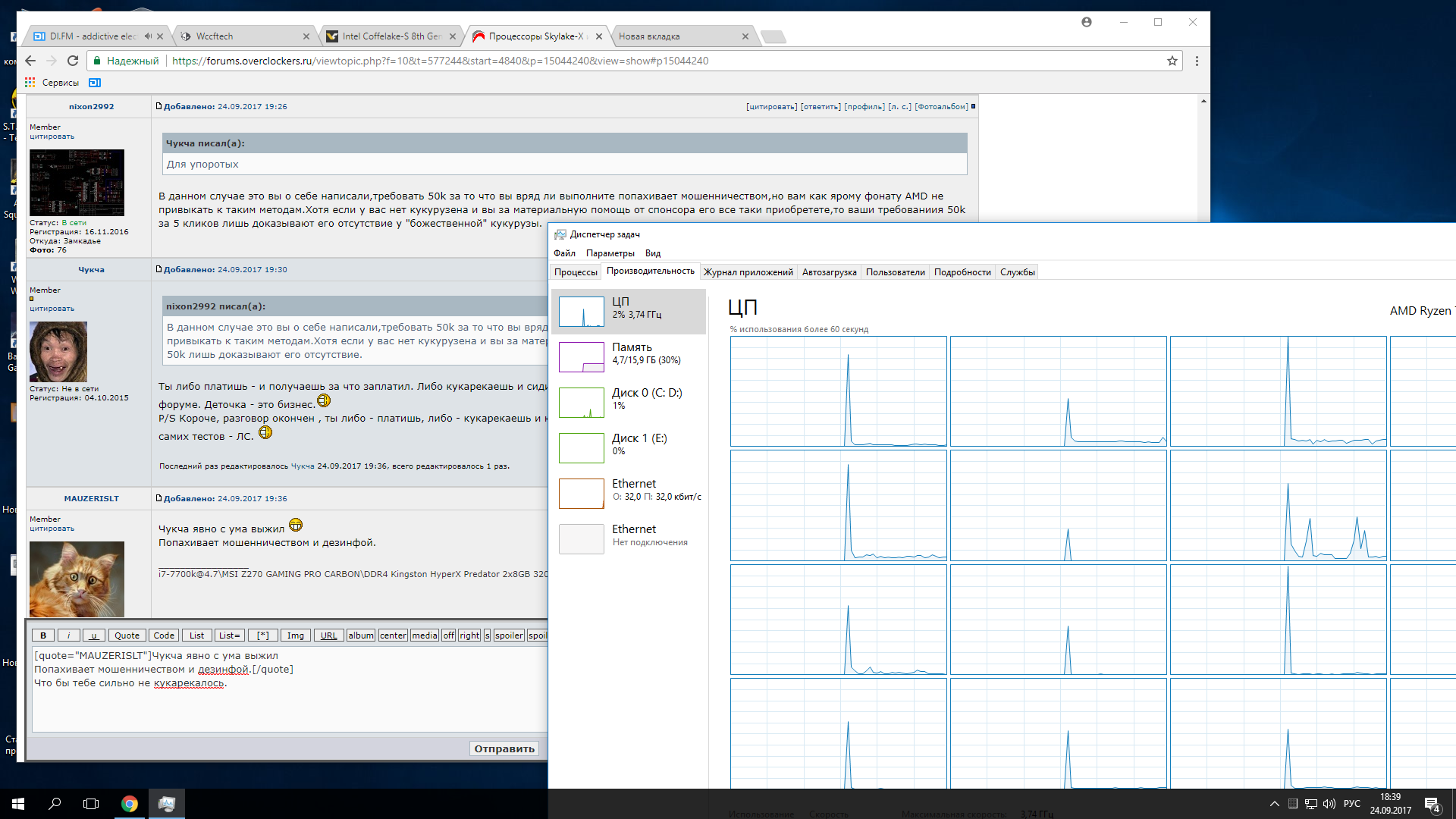
Task: Open the Chrome three-dot menu
Action: click(x=1197, y=61)
